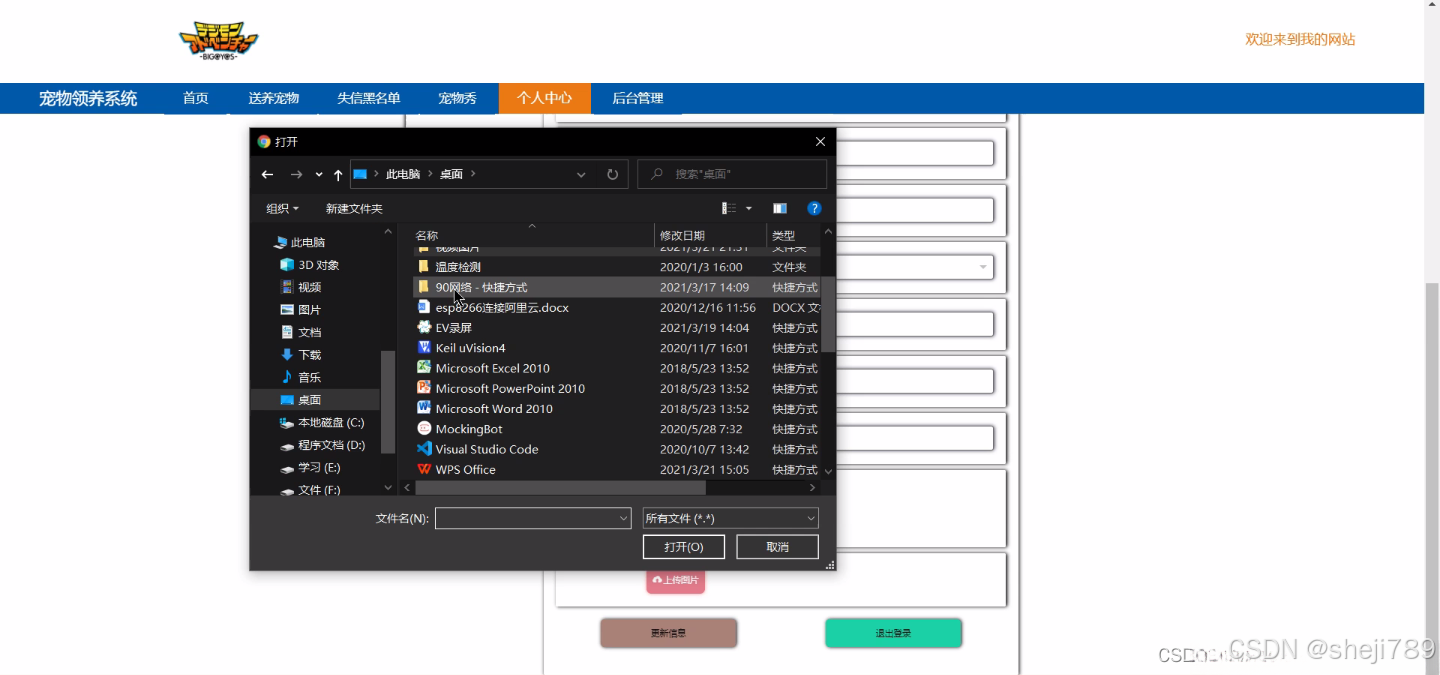
Task: Click the 搜索"桌面" search field
Action: 732,174
